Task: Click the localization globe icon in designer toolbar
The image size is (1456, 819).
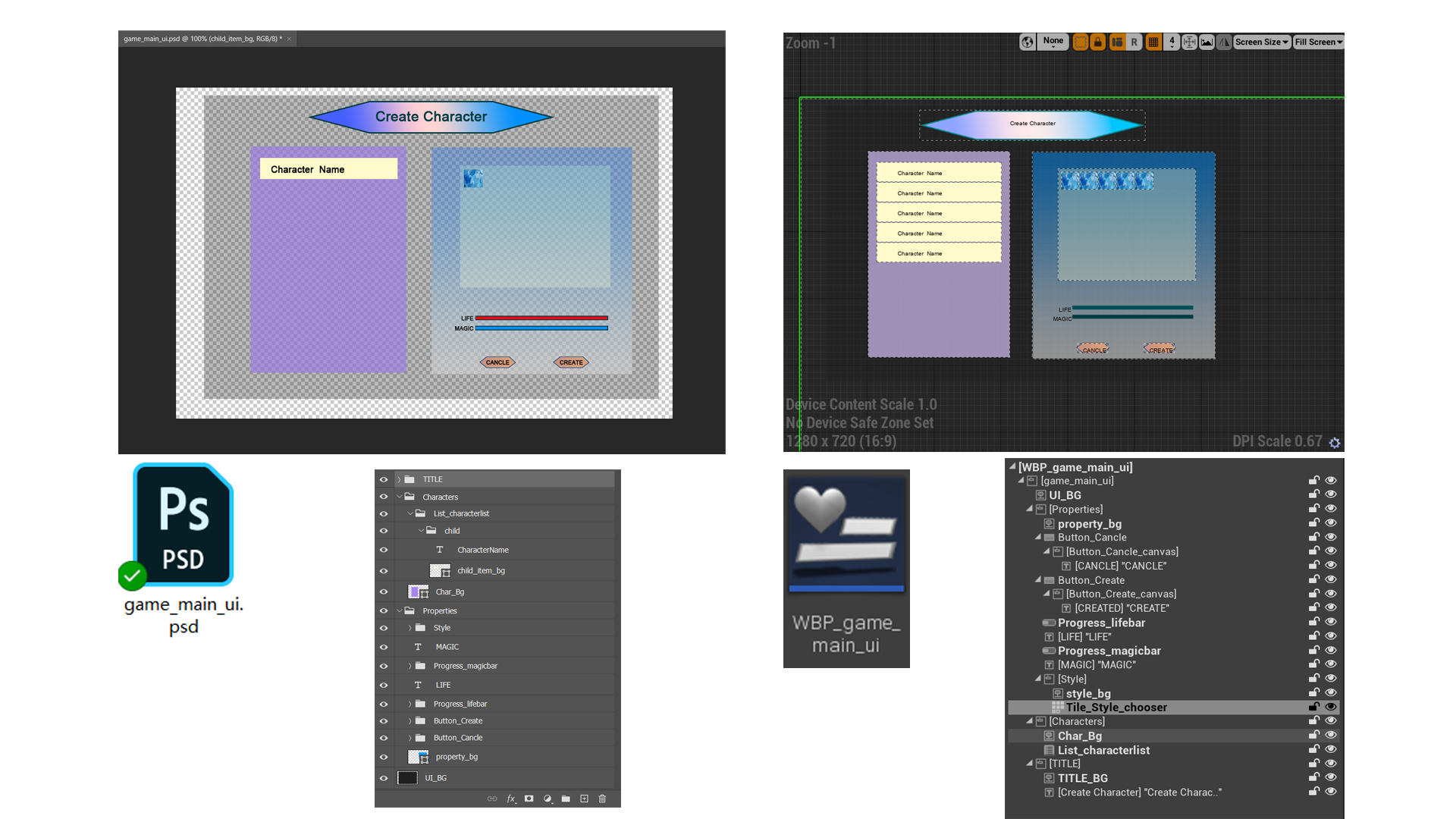Action: 1027,42
